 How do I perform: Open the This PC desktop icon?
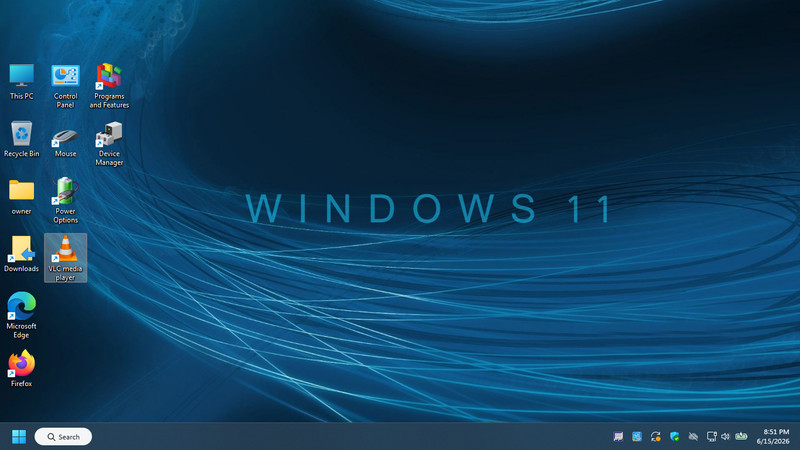[21, 82]
